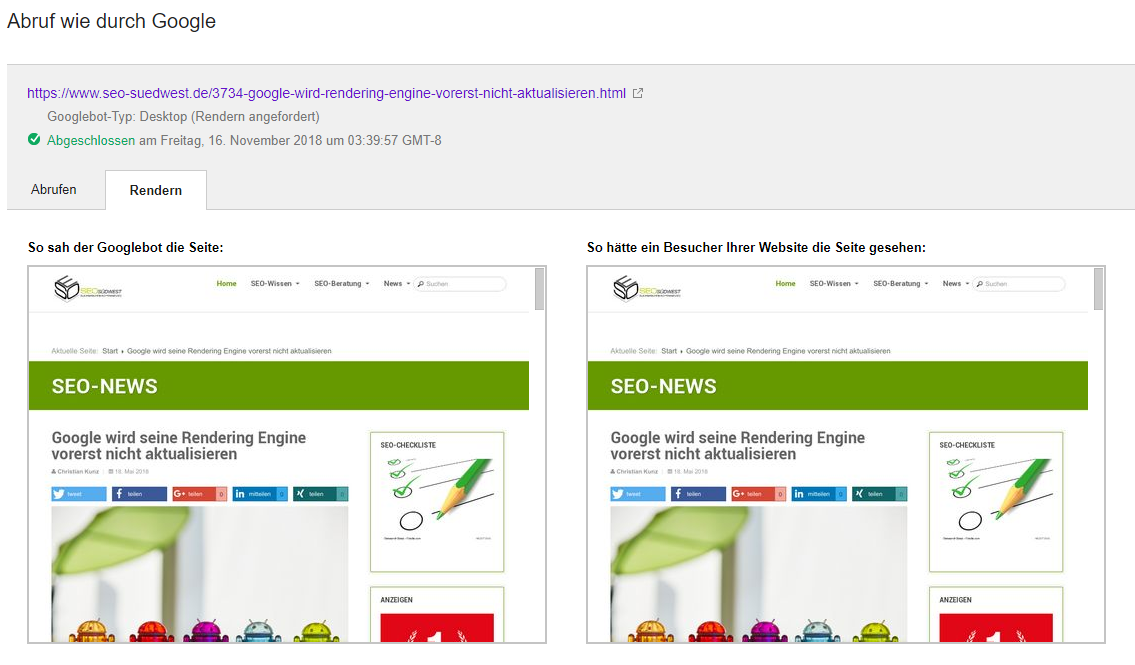
Task: Click the Twitter tweet button in Googlebot preview
Action: click(x=79, y=494)
